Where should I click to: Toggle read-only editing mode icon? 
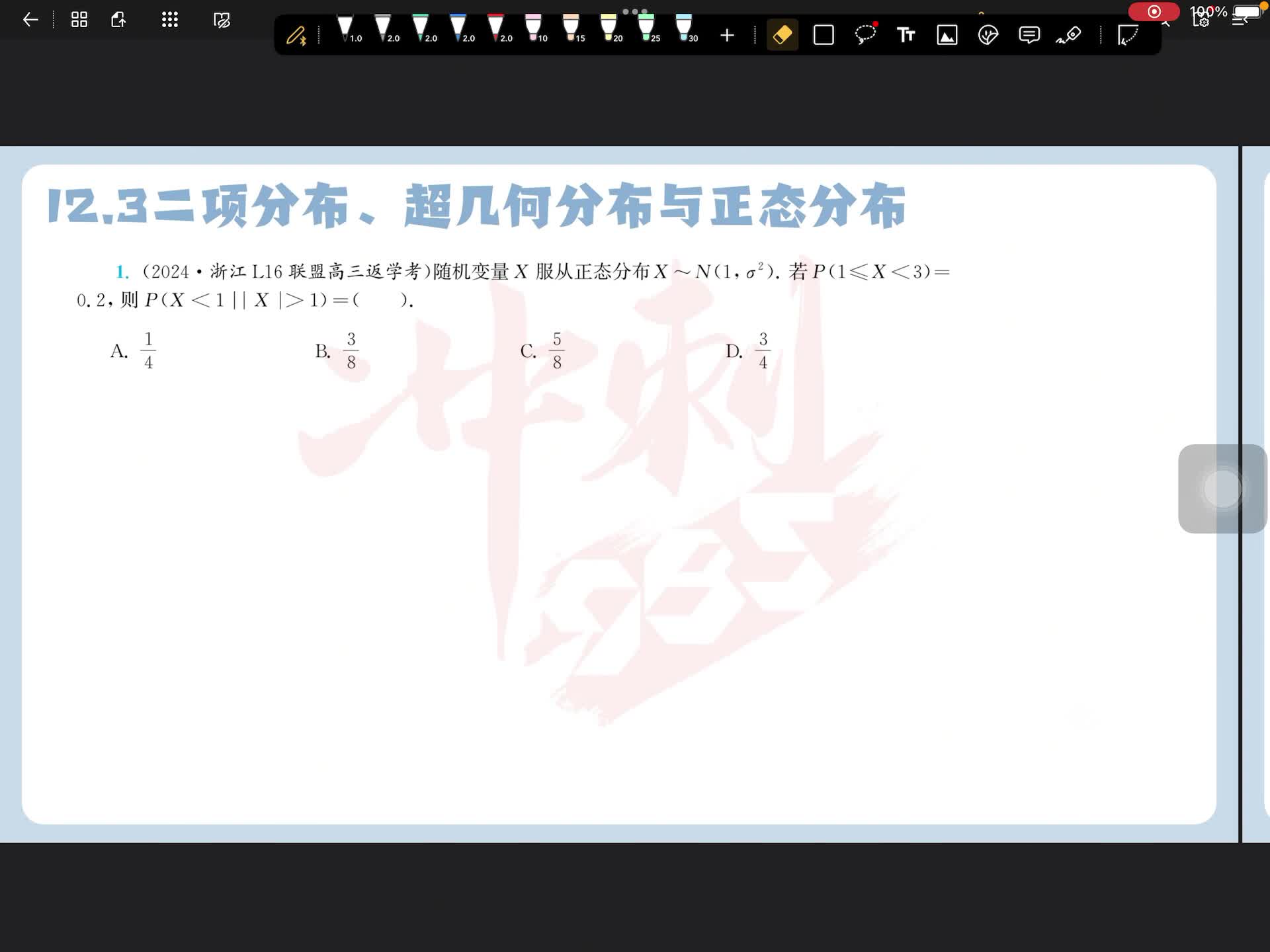(x=222, y=20)
